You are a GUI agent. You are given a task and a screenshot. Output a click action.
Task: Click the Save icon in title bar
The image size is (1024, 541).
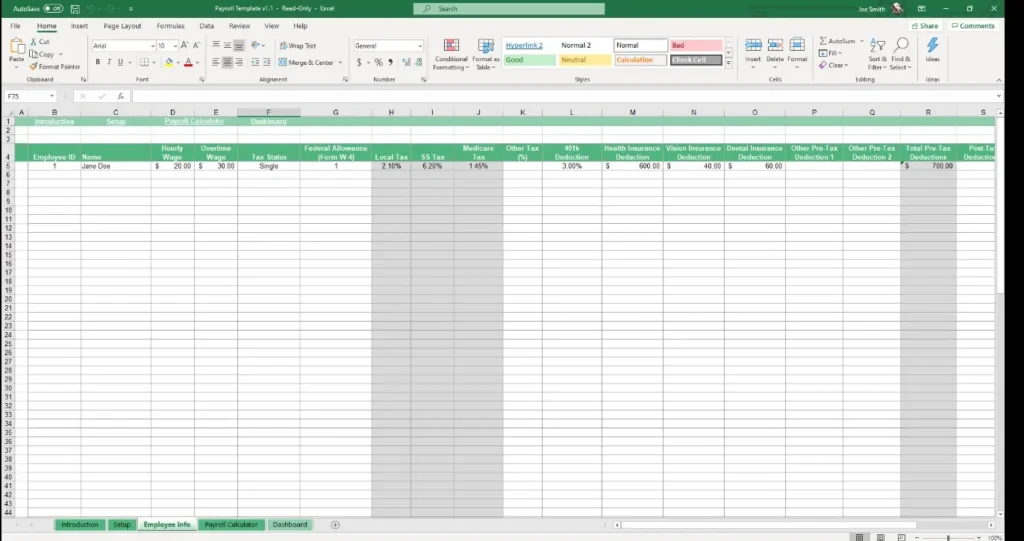coord(75,9)
